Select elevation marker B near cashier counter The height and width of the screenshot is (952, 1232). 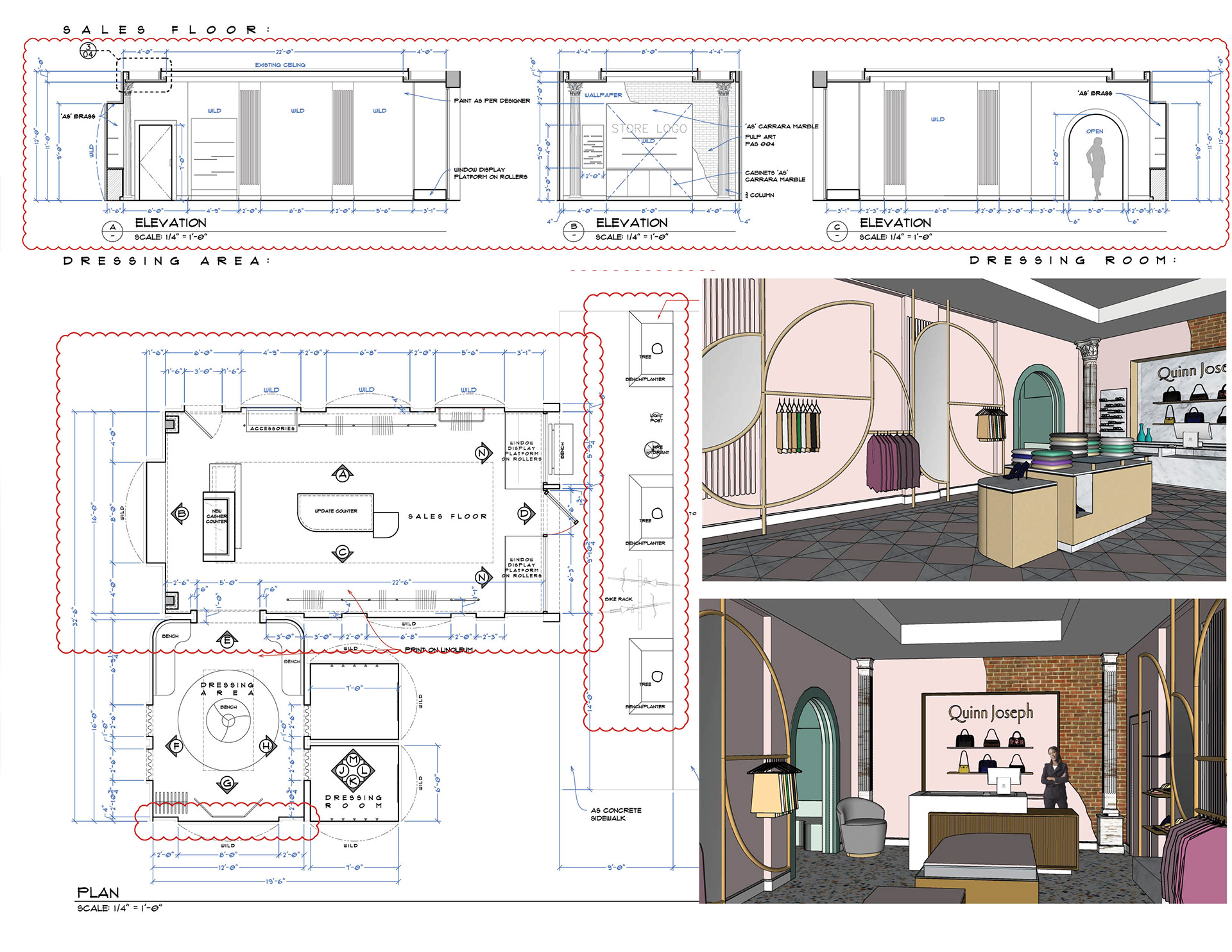[x=182, y=513]
